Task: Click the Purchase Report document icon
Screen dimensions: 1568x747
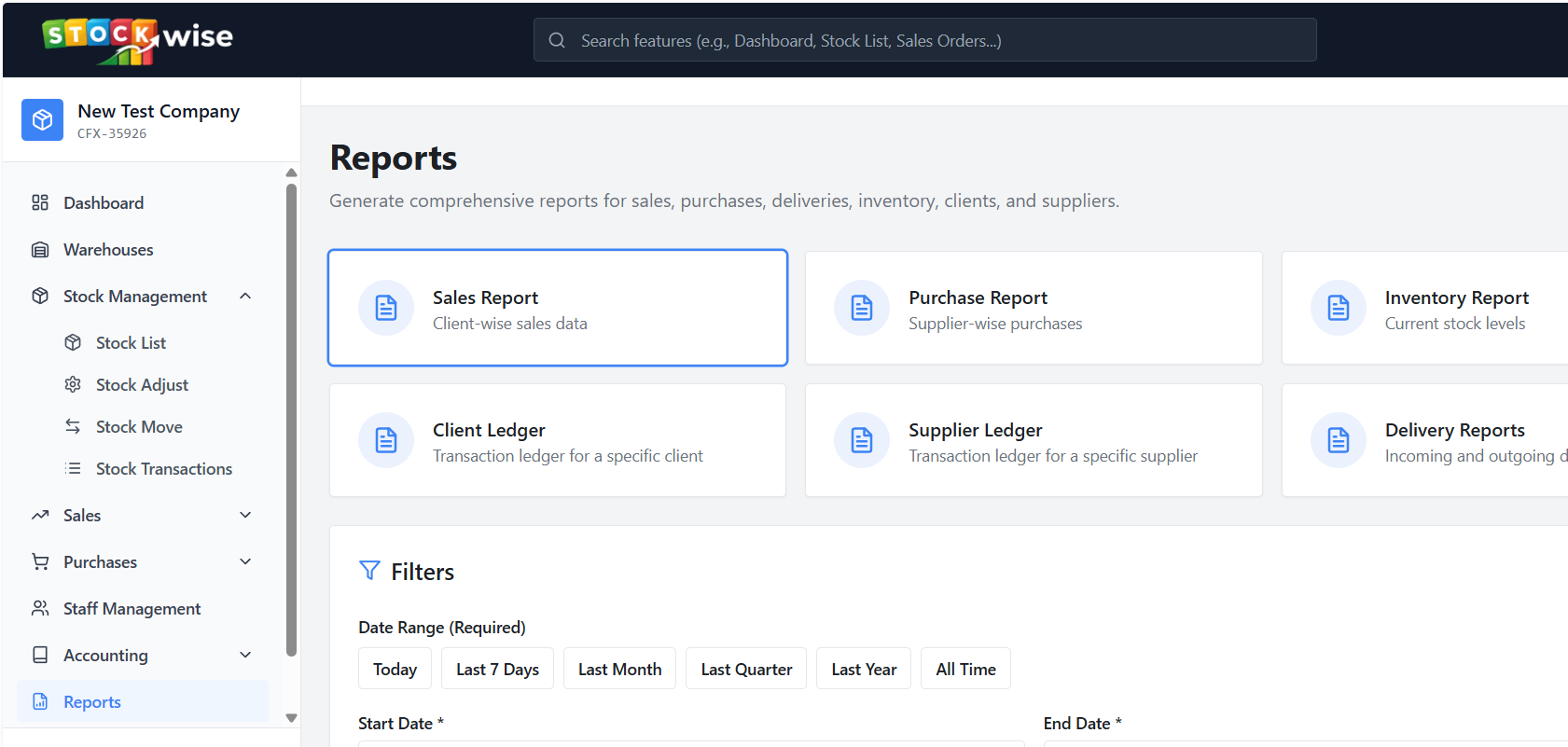Action: 862,308
